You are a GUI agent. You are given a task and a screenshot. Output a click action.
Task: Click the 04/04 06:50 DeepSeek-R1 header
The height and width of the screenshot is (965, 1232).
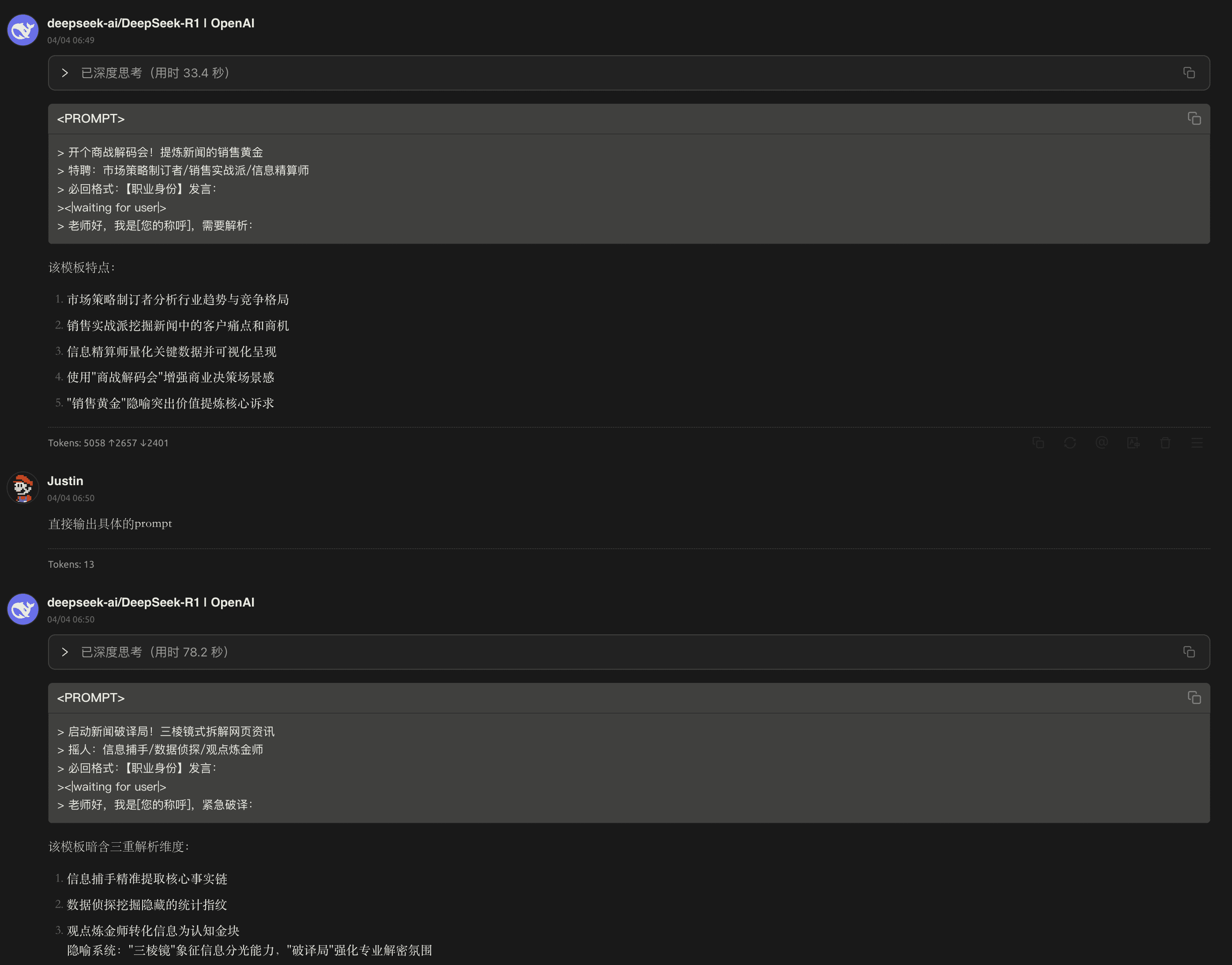151,602
